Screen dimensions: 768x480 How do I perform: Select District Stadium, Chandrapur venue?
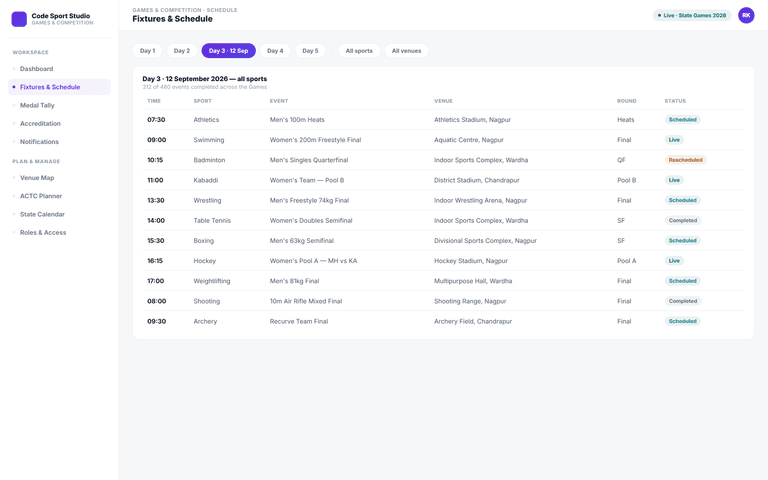477,180
